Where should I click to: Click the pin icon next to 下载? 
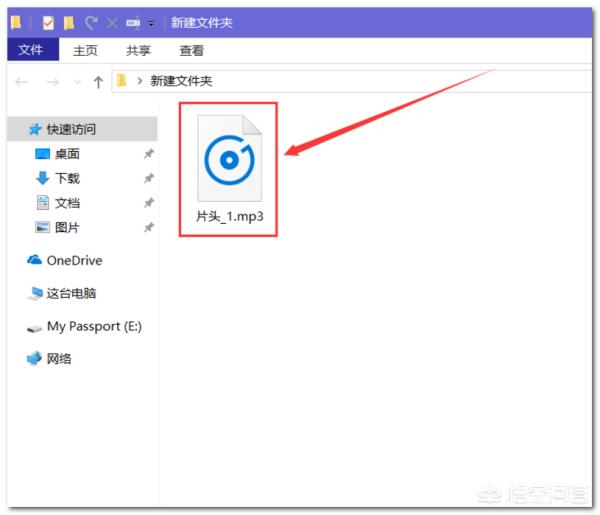148,178
